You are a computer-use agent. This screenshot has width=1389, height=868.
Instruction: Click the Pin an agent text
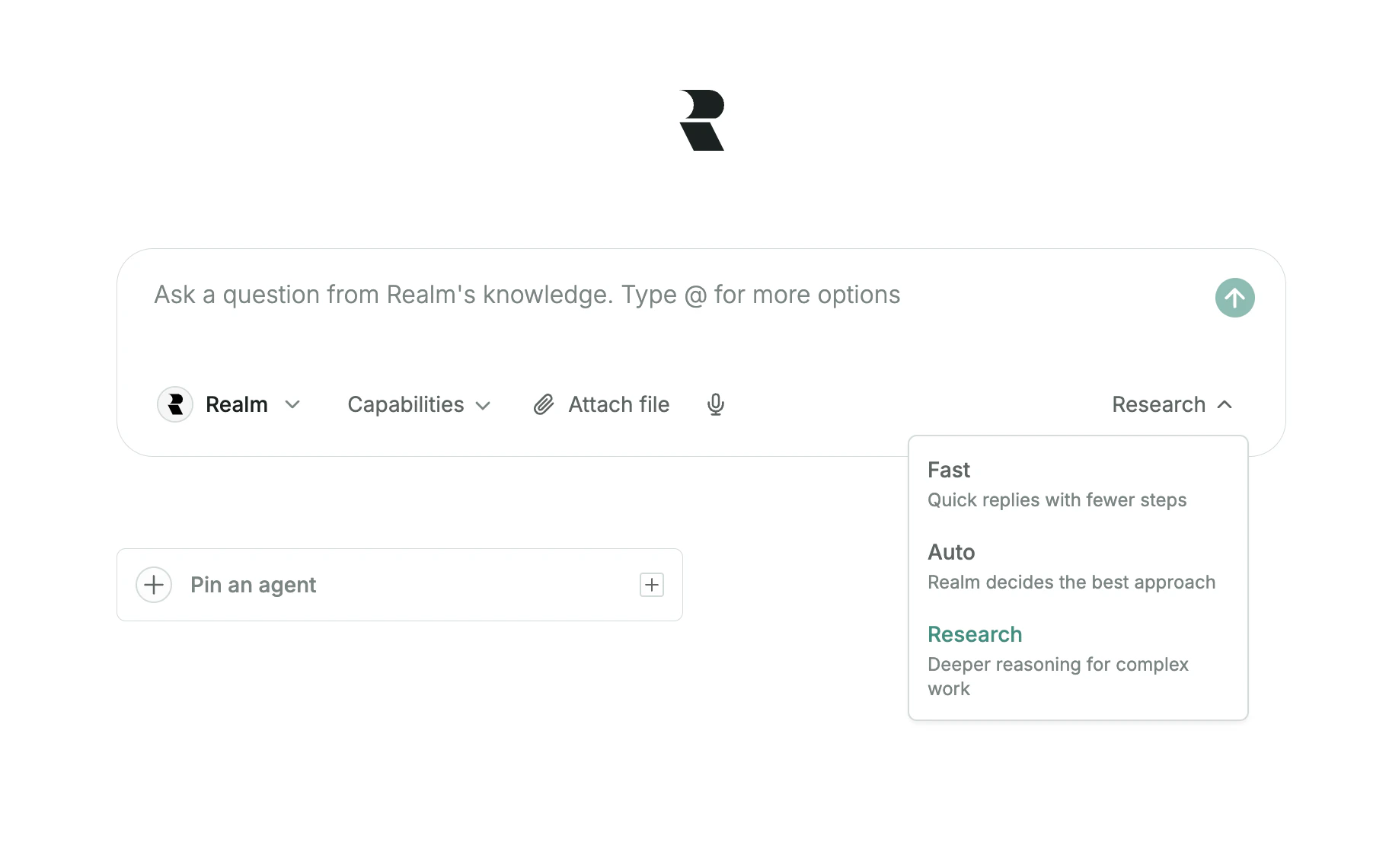tap(253, 585)
